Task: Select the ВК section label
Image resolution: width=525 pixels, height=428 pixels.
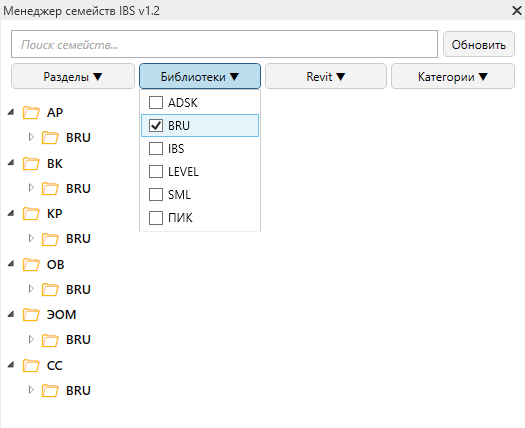Action: pyautogui.click(x=55, y=164)
